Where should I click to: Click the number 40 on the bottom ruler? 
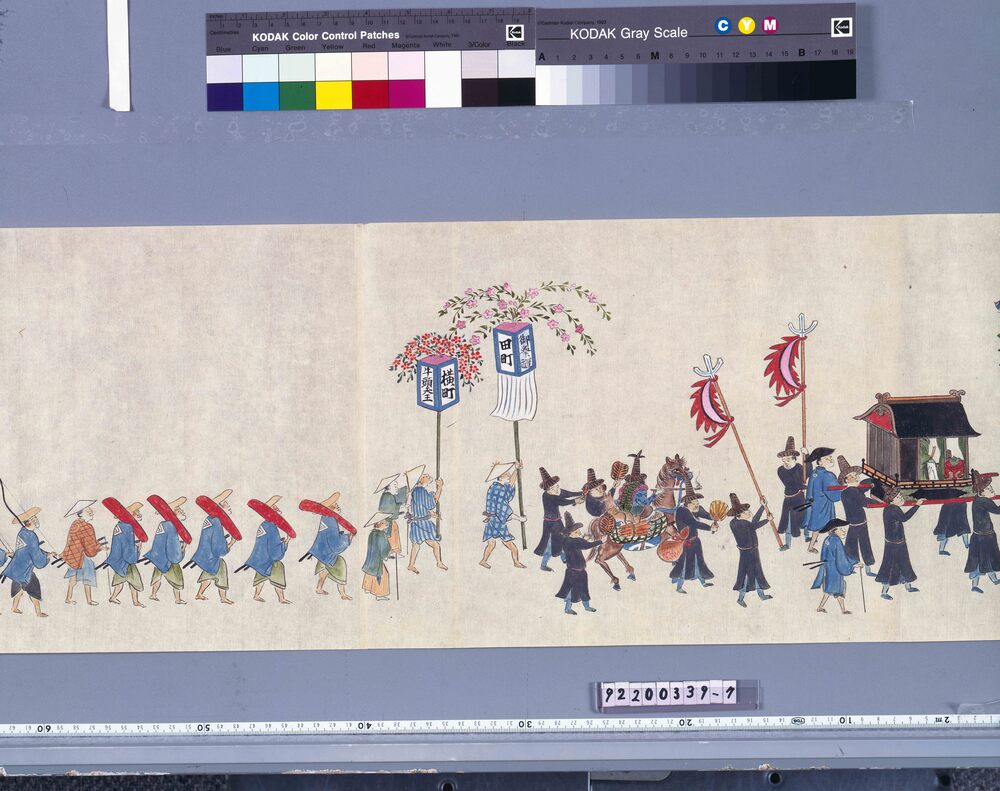click(364, 726)
